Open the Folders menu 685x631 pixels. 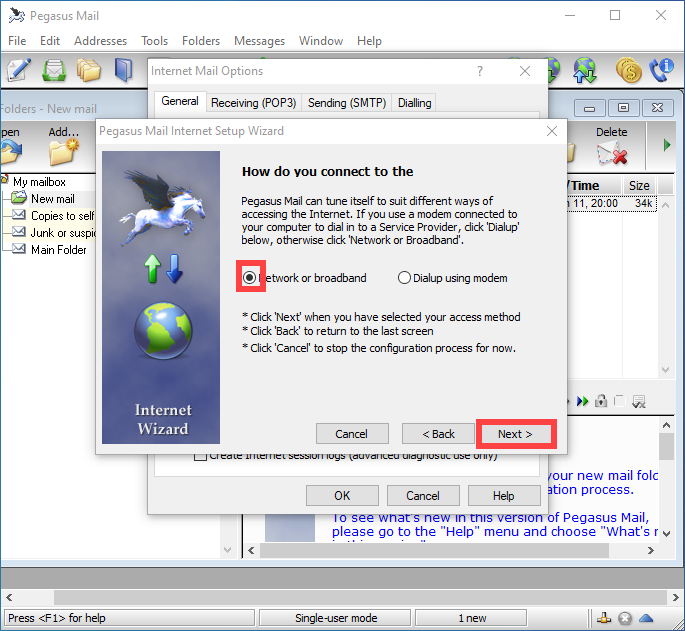(201, 41)
